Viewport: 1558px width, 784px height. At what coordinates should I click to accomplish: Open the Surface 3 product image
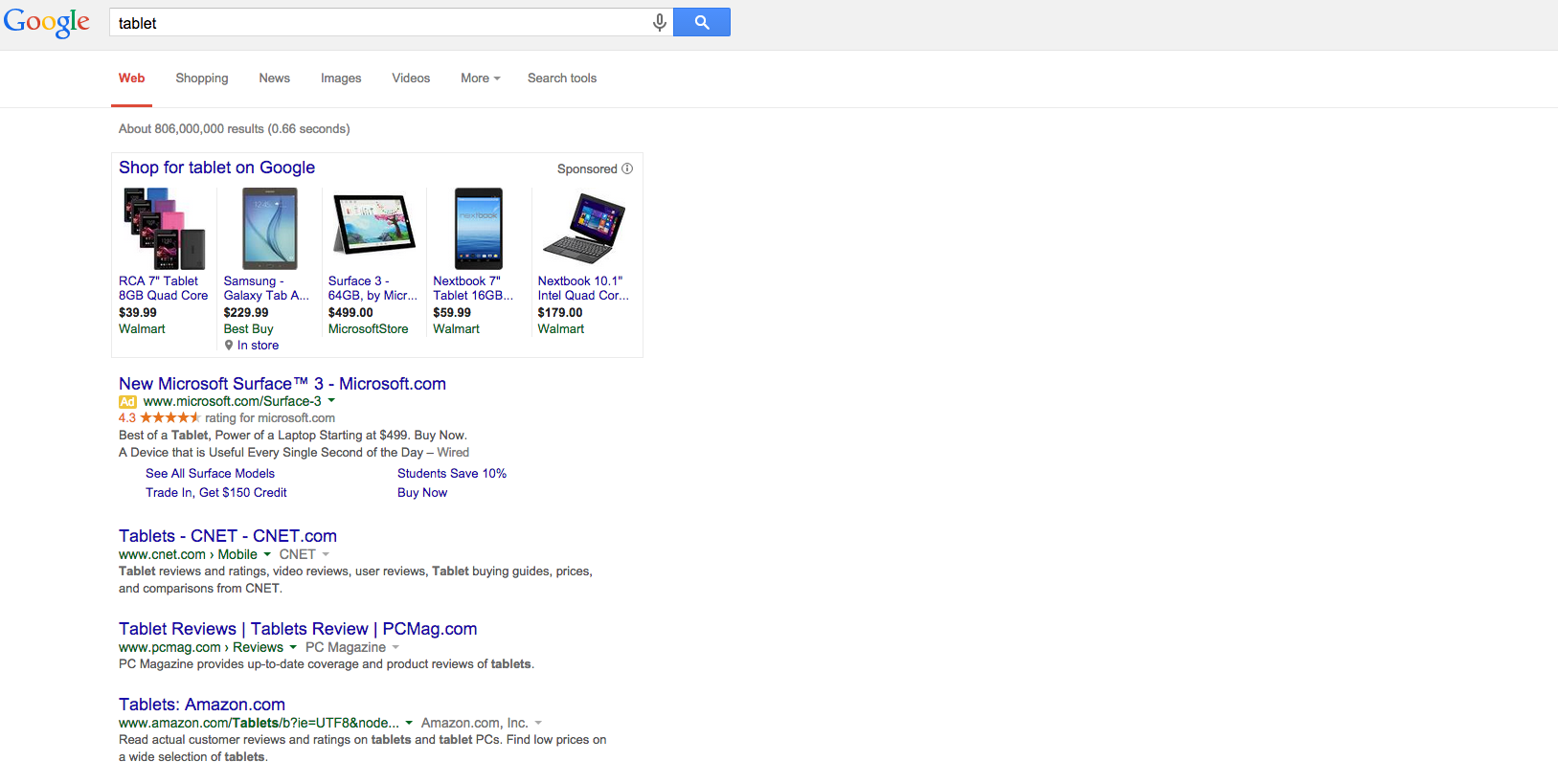pyautogui.click(x=373, y=224)
